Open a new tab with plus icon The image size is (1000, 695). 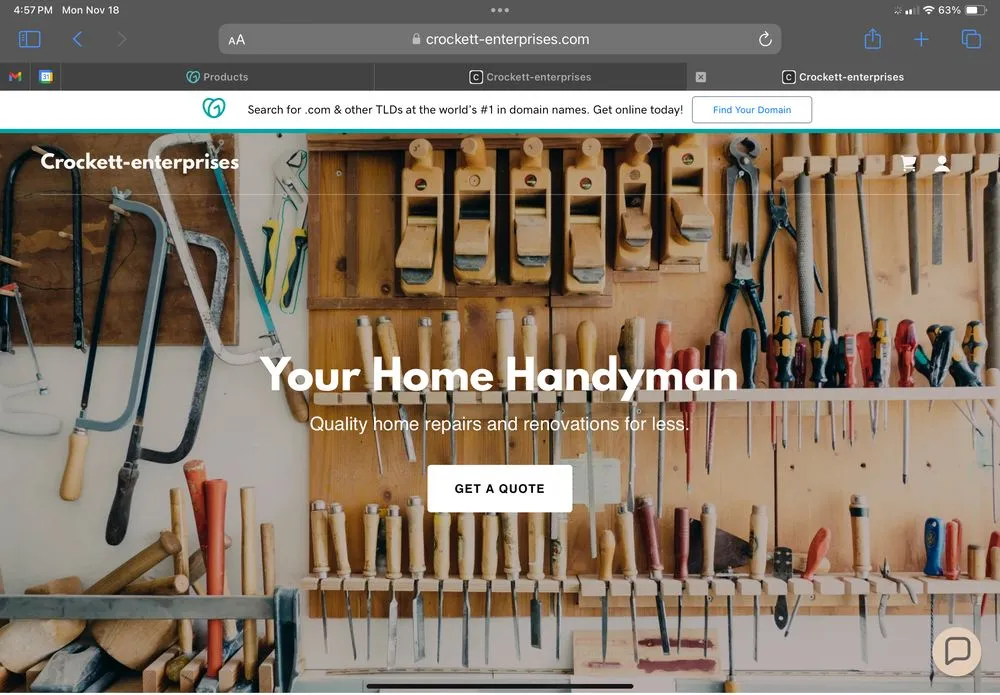click(x=921, y=39)
